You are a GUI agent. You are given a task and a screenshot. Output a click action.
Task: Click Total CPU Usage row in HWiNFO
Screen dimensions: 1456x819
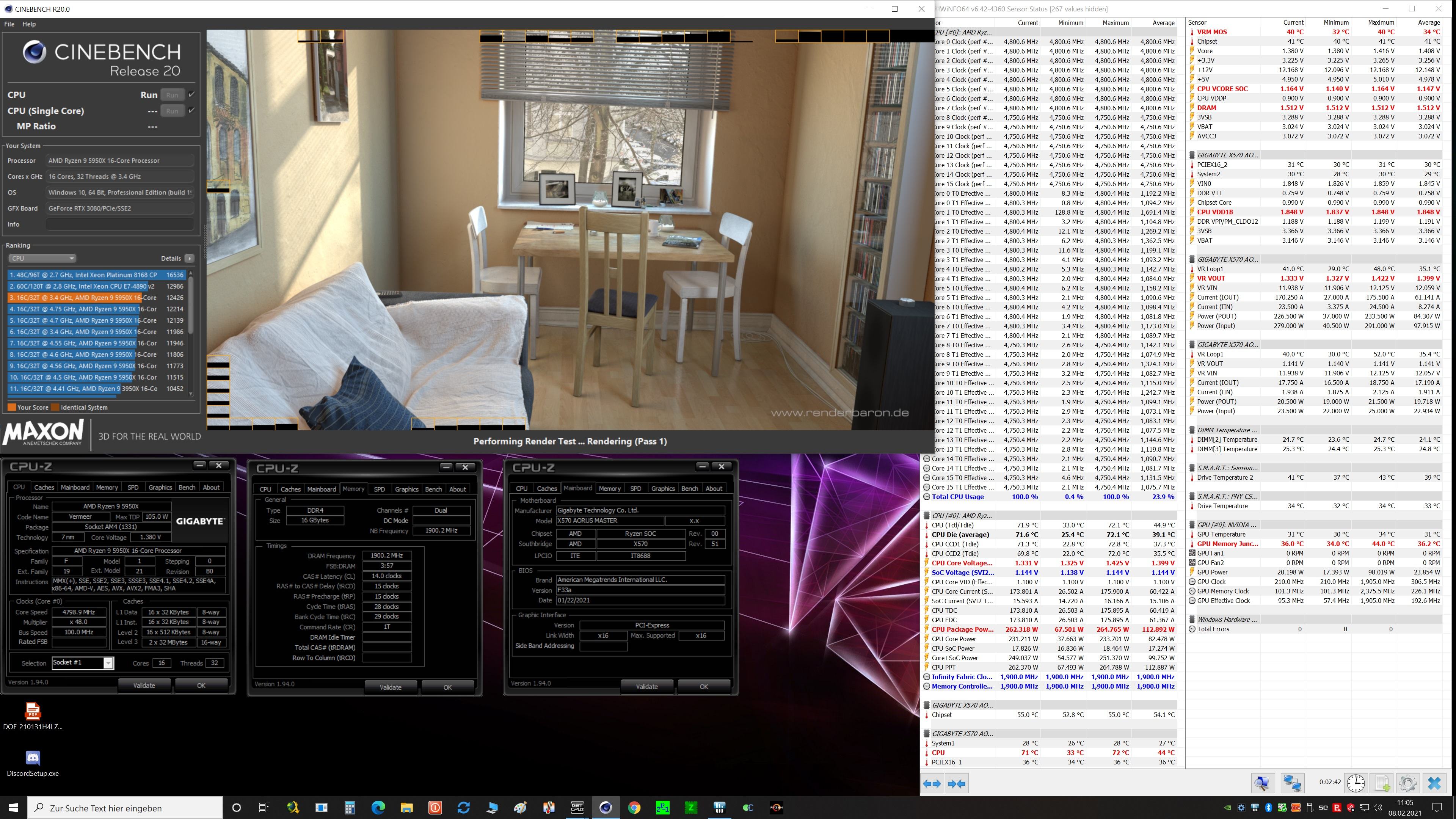click(1049, 497)
